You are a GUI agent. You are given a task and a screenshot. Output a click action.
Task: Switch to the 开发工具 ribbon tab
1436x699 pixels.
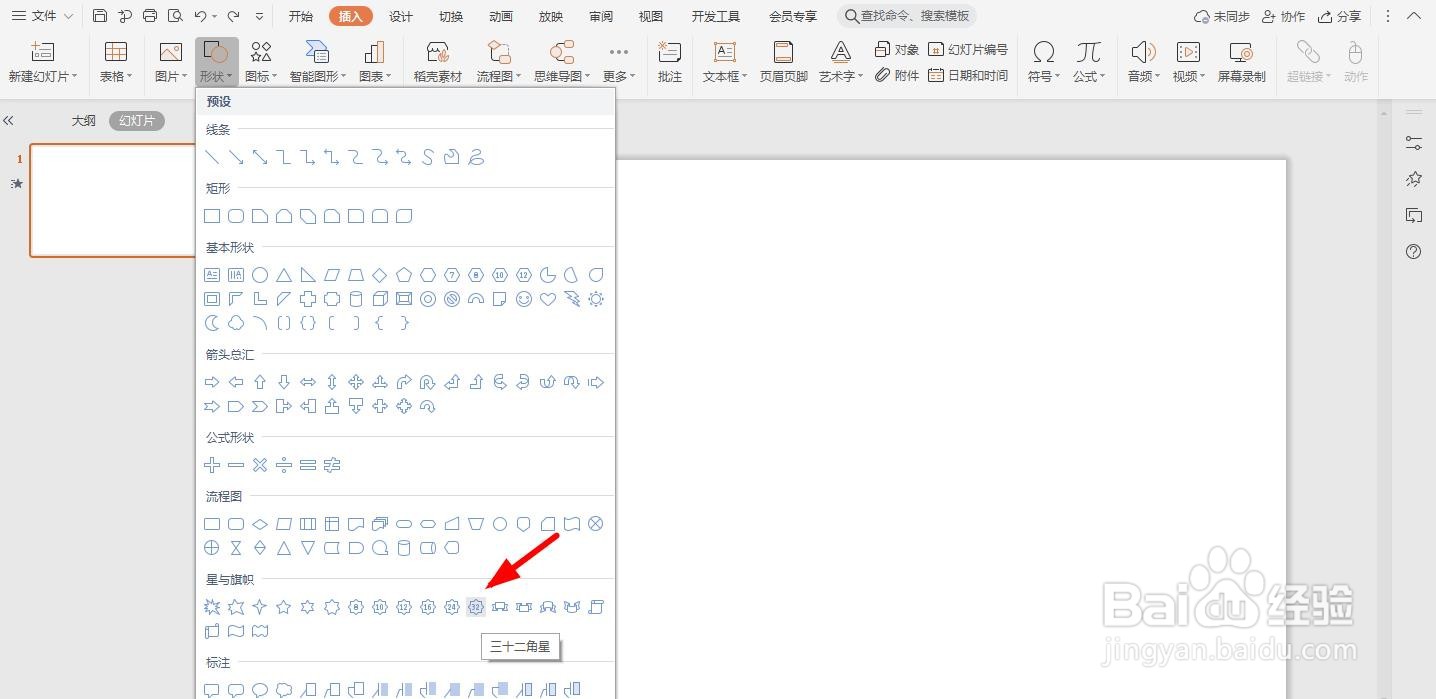[x=716, y=16]
